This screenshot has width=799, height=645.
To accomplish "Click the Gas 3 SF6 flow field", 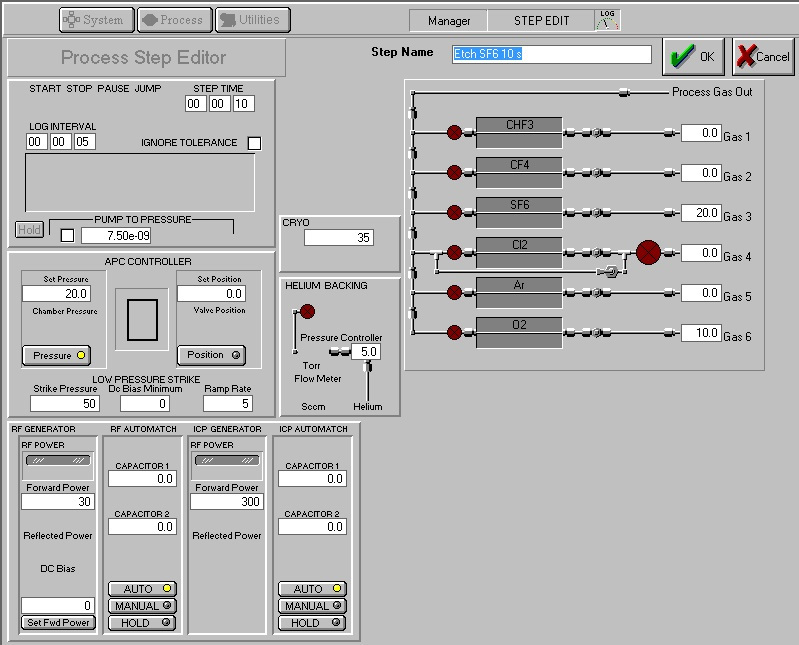I will click(x=701, y=213).
